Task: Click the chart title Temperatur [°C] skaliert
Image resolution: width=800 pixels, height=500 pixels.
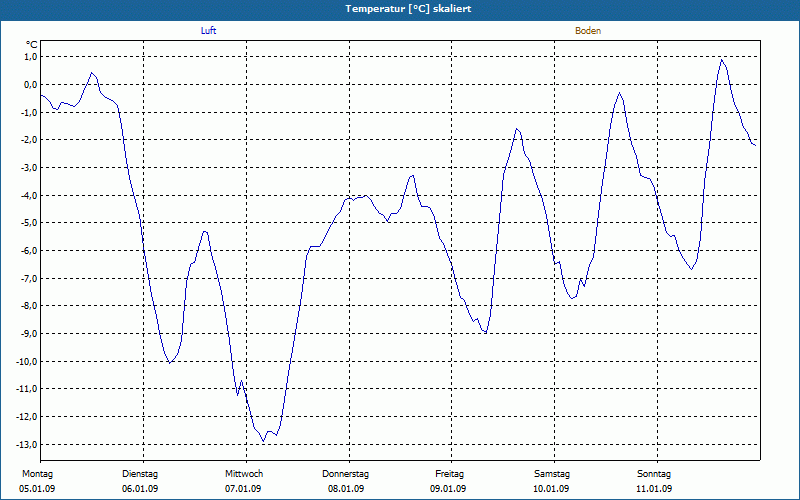Action: coord(408,9)
